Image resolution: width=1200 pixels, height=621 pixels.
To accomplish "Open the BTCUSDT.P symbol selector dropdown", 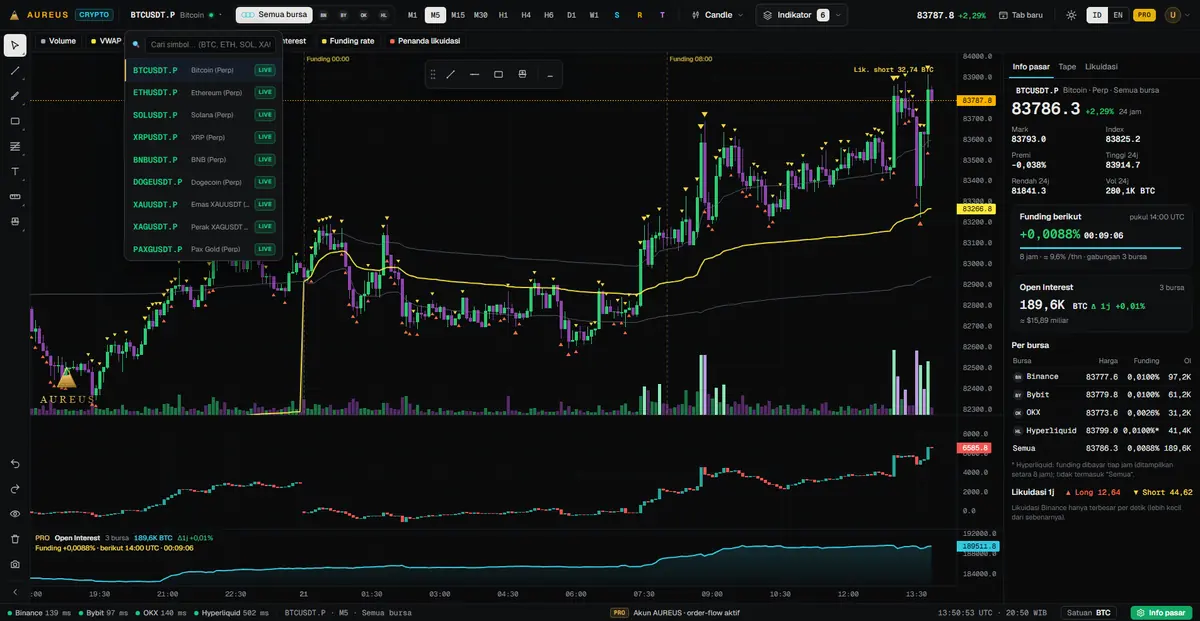I will point(176,15).
